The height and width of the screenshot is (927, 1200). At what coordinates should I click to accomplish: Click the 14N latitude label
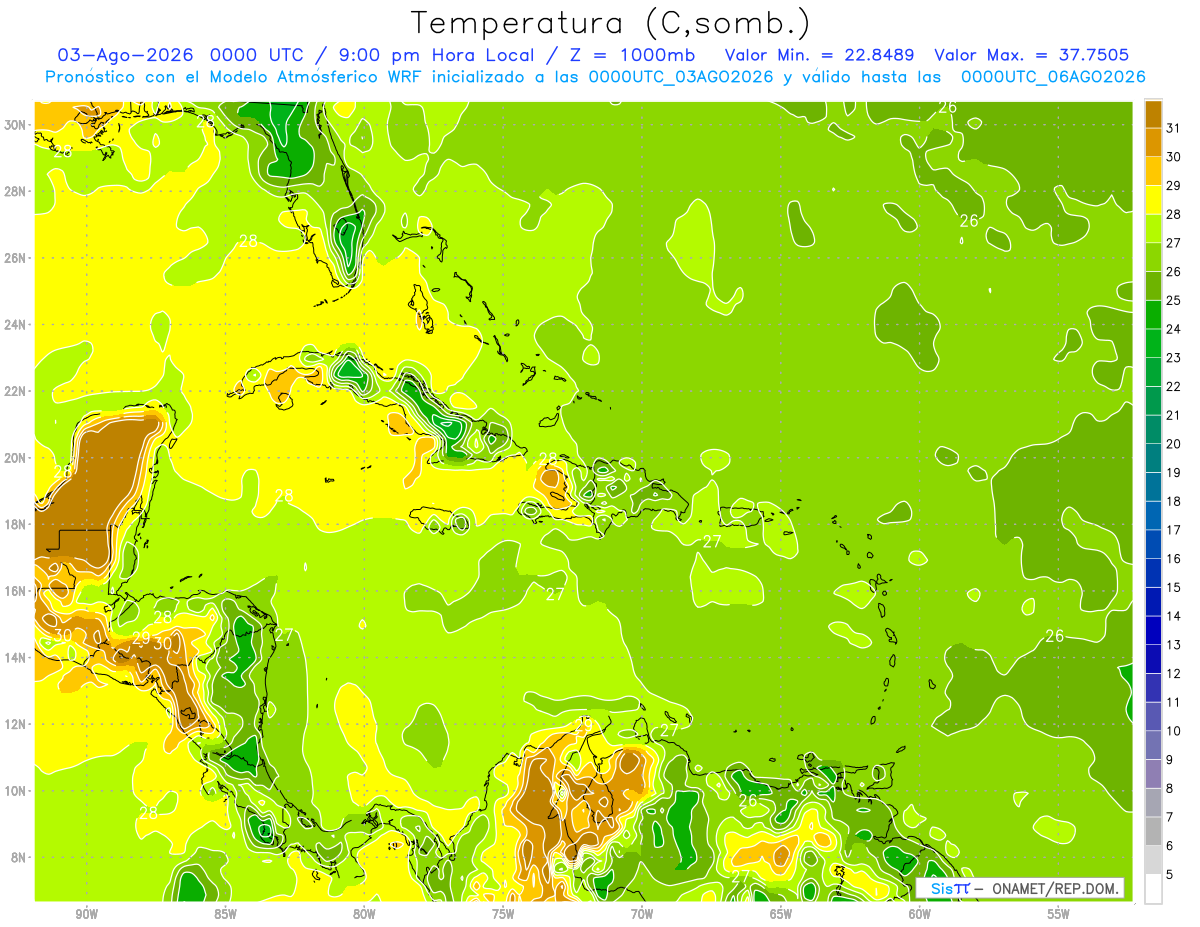point(16,658)
